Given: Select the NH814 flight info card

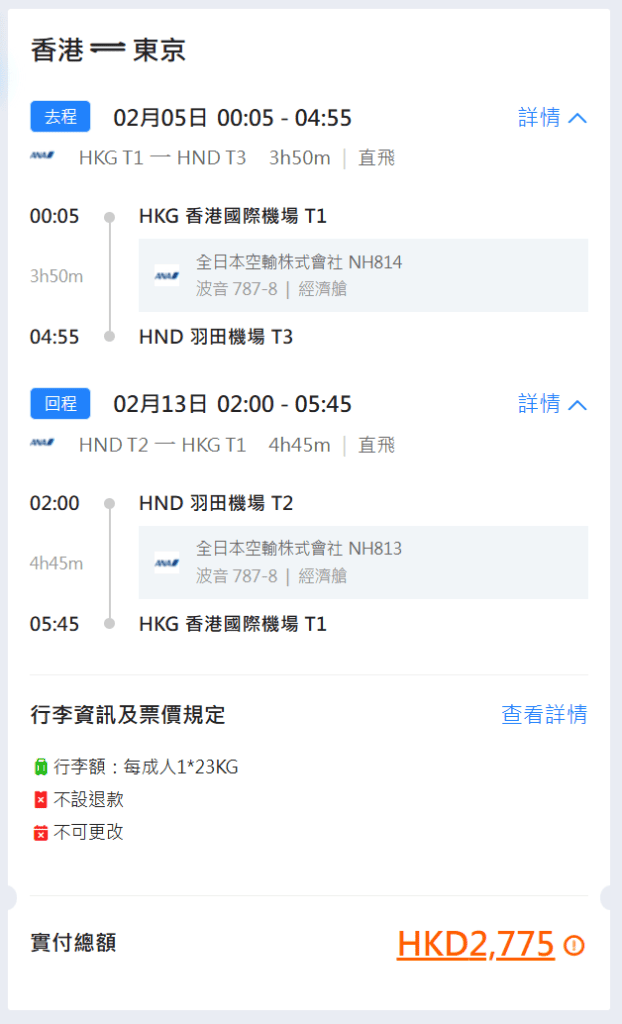Looking at the screenshot, I should click(x=363, y=275).
